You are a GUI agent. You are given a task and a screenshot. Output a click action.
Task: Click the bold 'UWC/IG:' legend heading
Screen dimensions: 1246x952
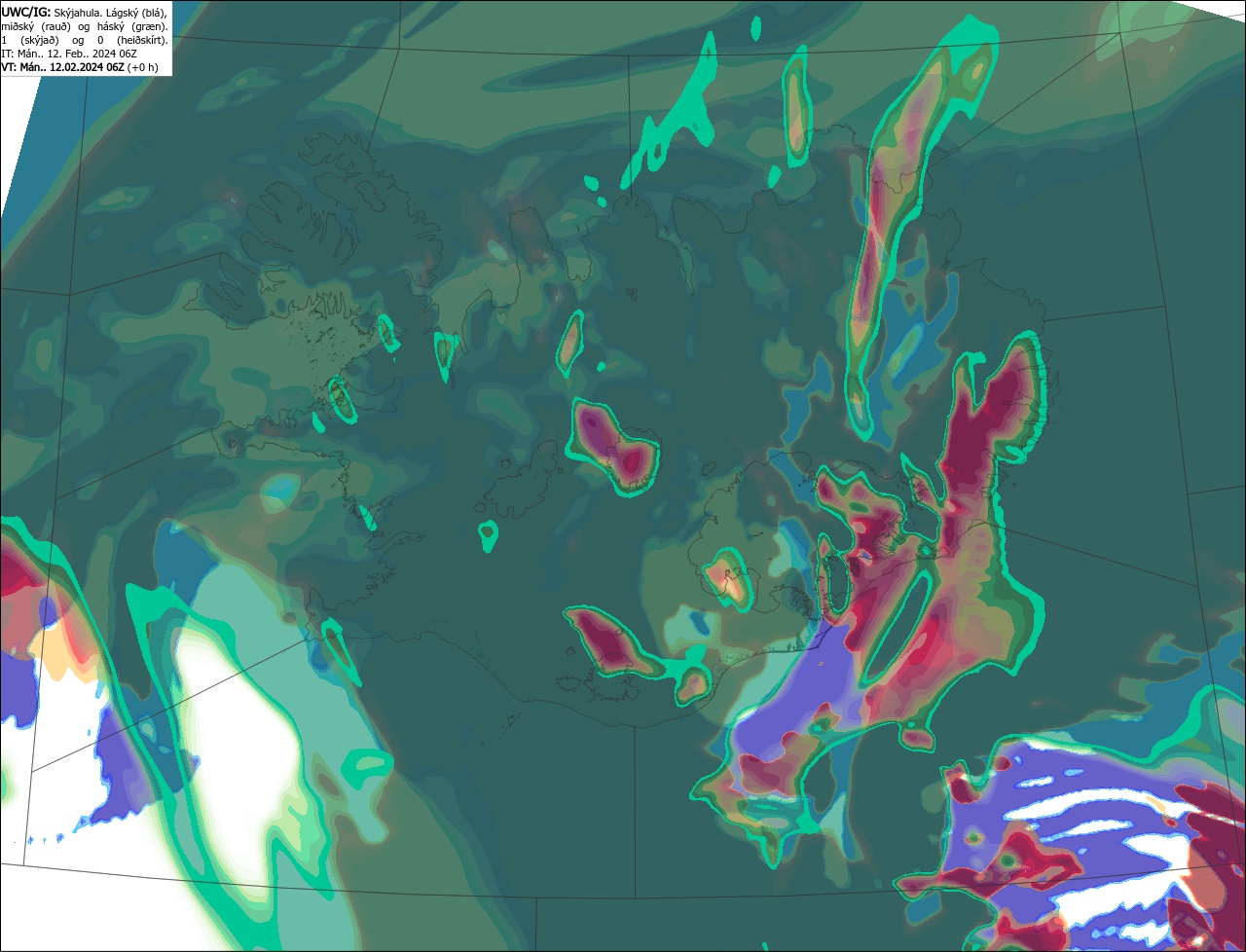pos(26,13)
